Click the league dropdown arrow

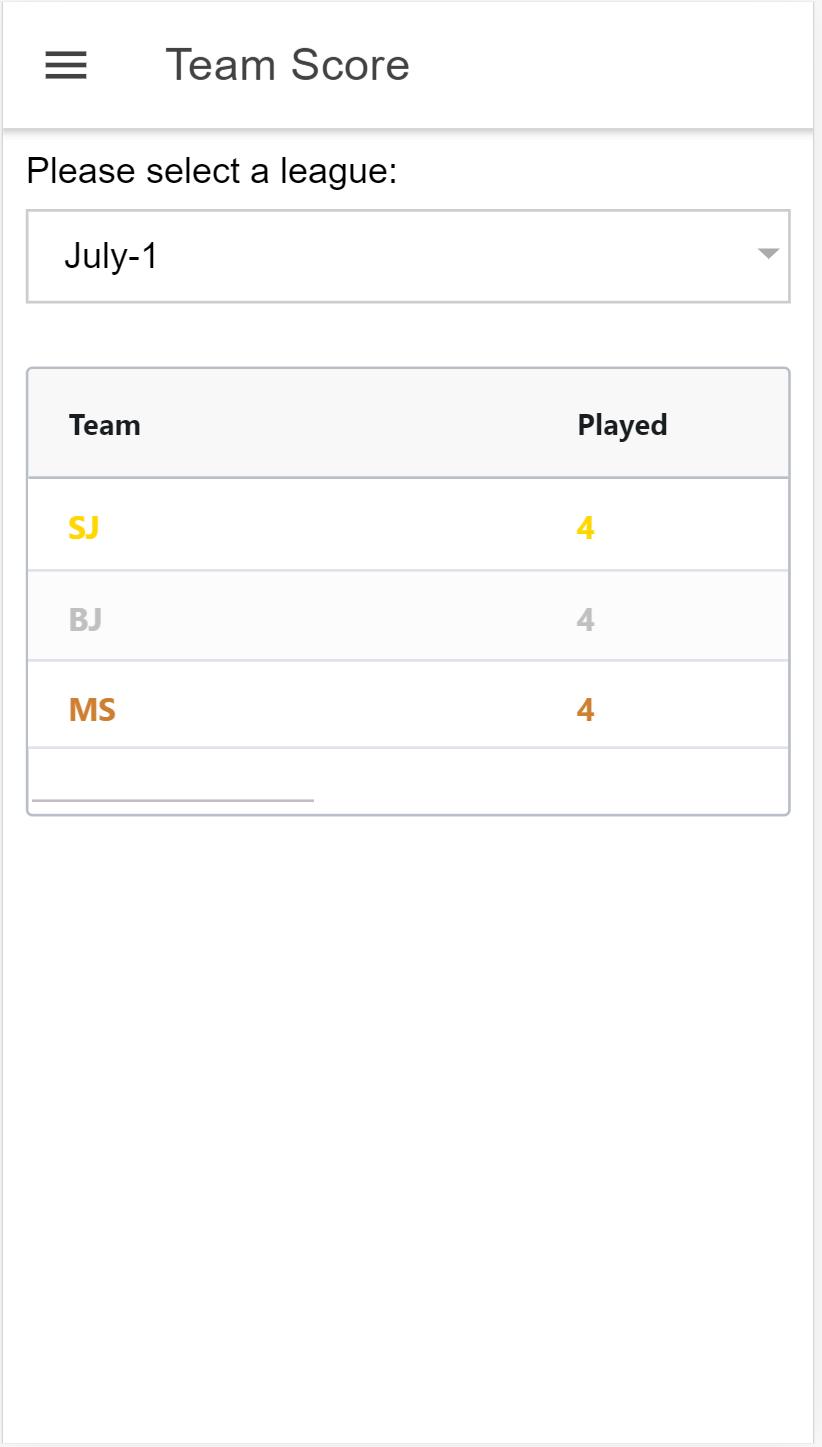767,254
